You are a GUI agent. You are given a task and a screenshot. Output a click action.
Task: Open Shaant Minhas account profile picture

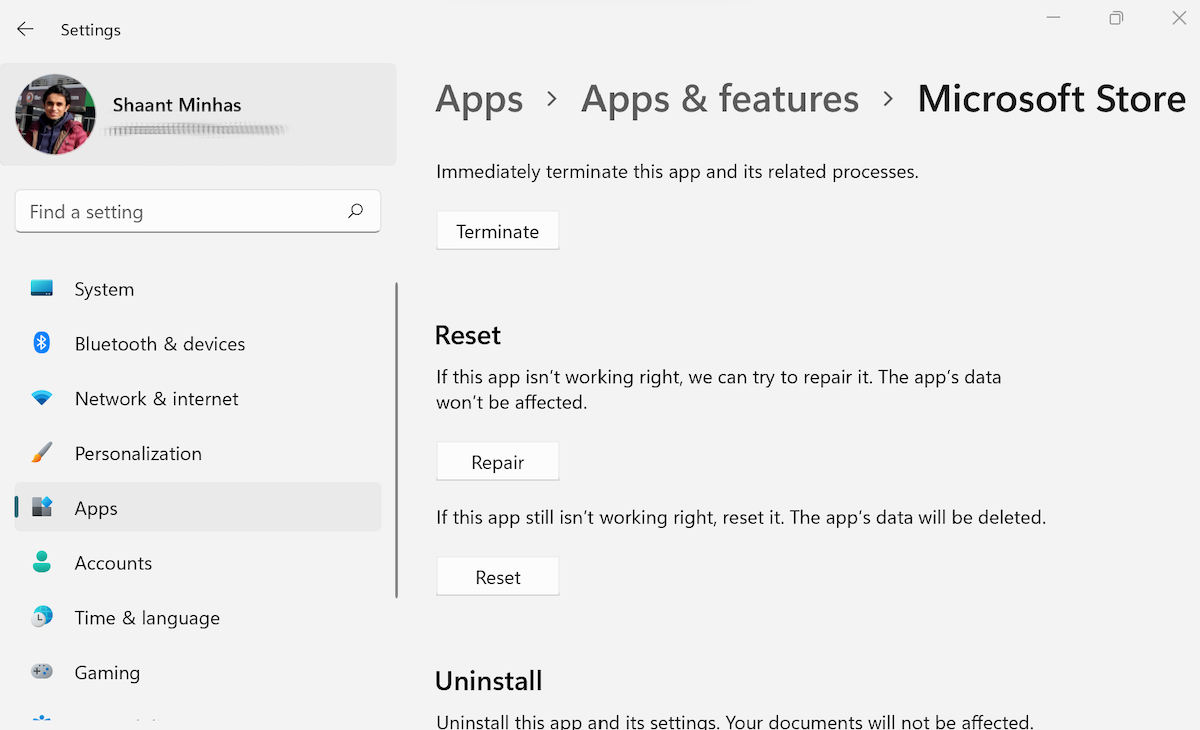point(55,114)
